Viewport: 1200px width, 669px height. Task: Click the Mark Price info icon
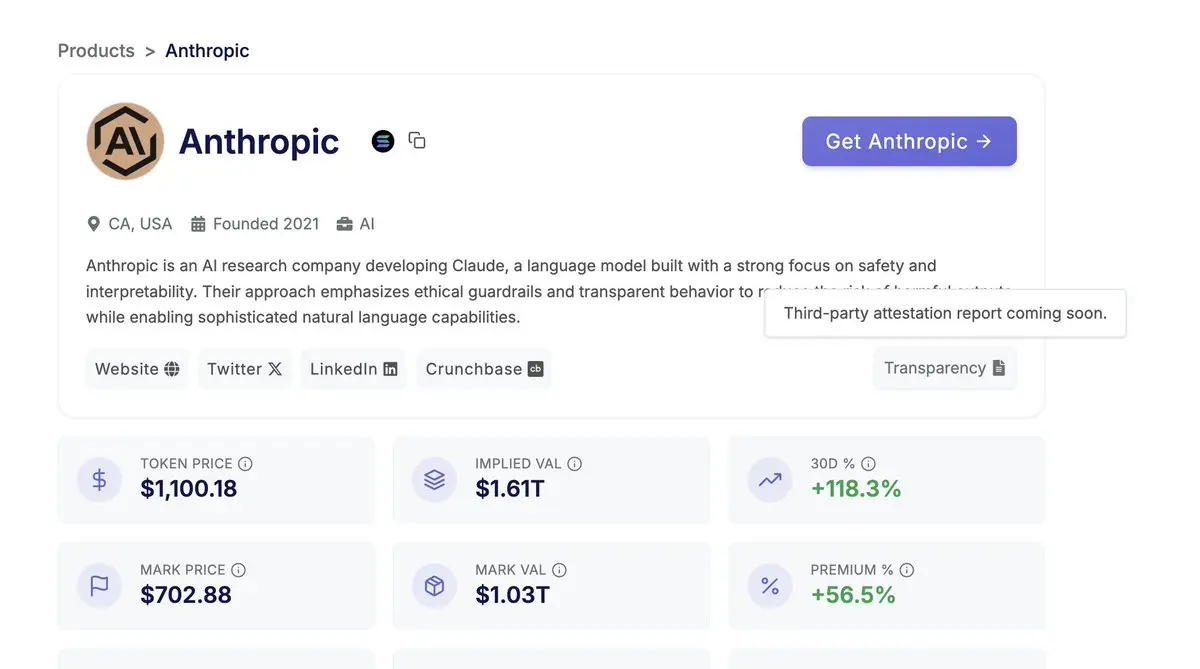tap(239, 570)
